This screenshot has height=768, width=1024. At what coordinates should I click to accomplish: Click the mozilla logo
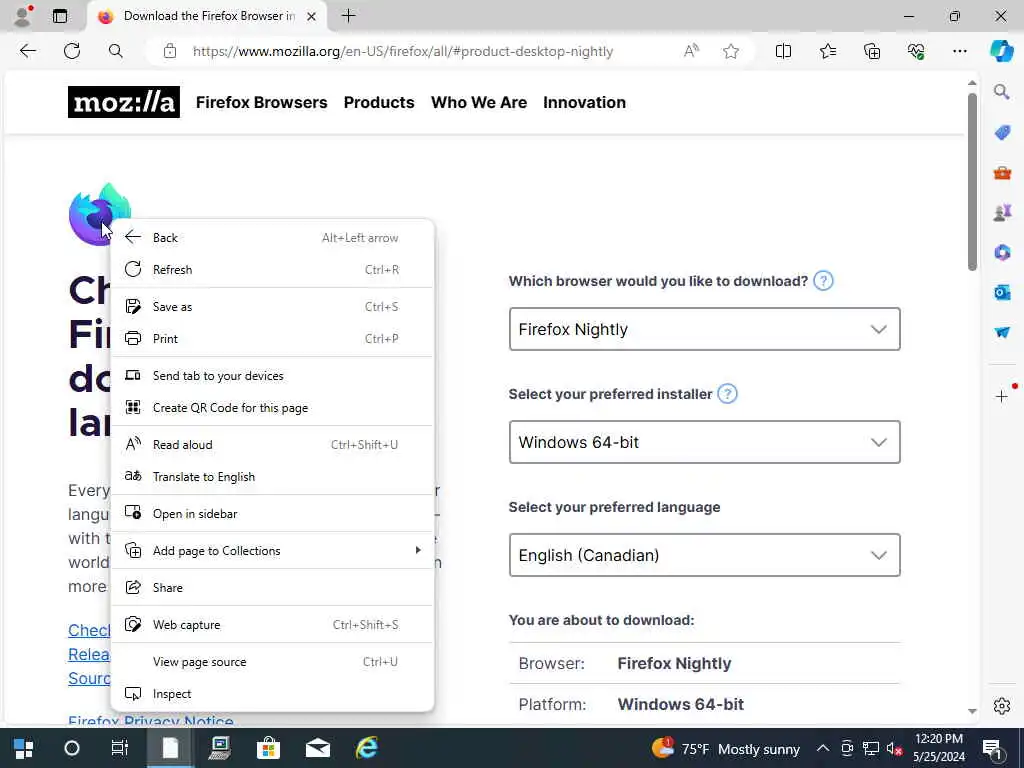123,102
